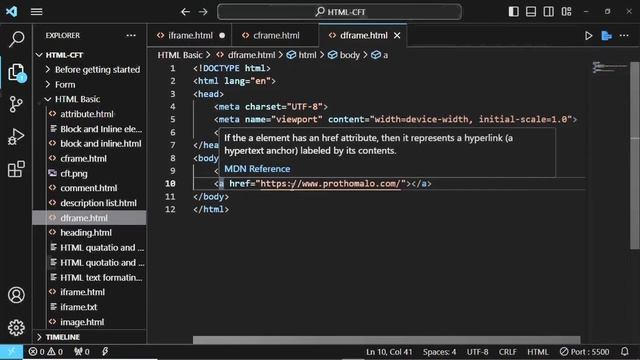
Task: Switch to the cframe.html tab
Action: [x=276, y=36]
